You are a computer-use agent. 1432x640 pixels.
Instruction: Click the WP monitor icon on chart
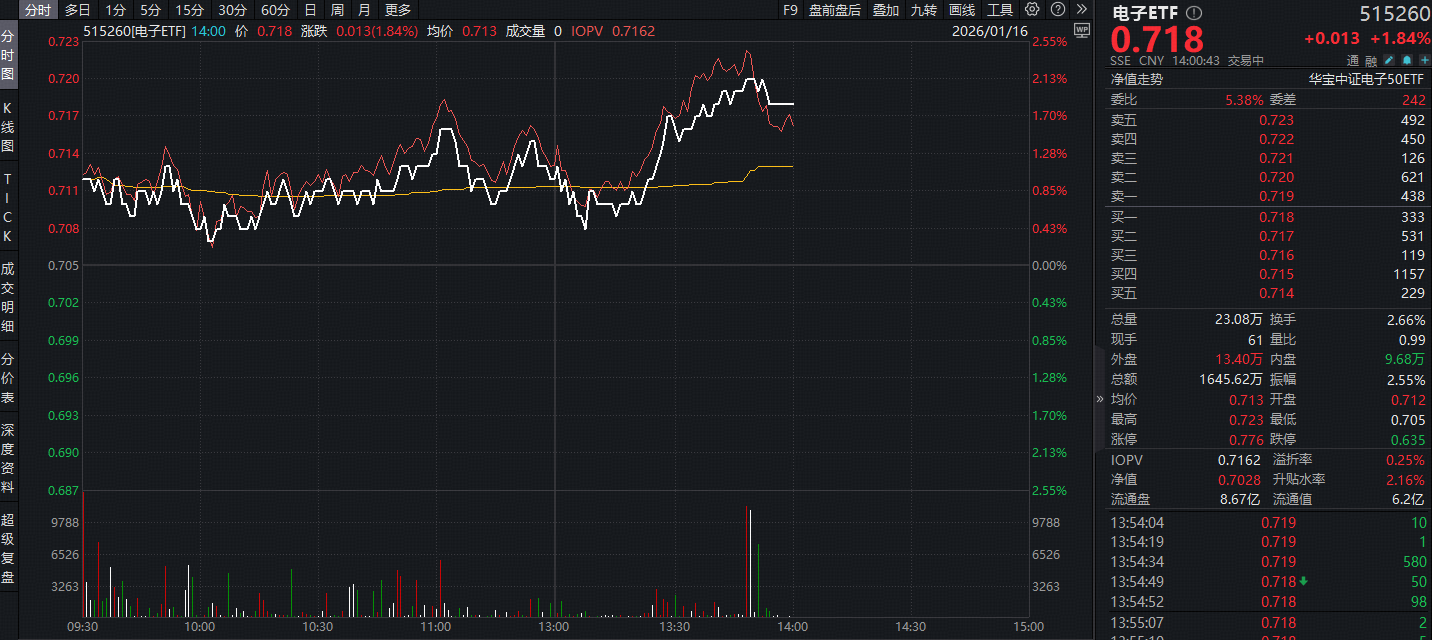coord(1080,30)
